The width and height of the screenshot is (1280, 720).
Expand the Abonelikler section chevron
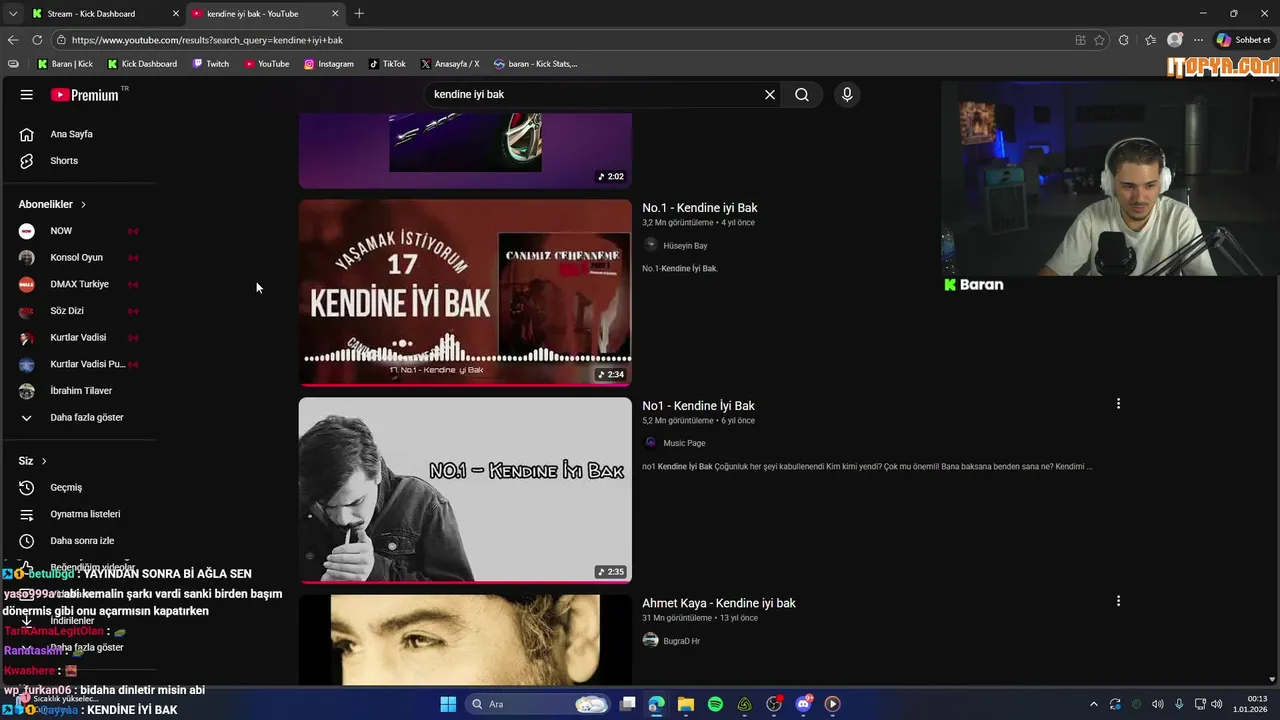[x=83, y=204]
